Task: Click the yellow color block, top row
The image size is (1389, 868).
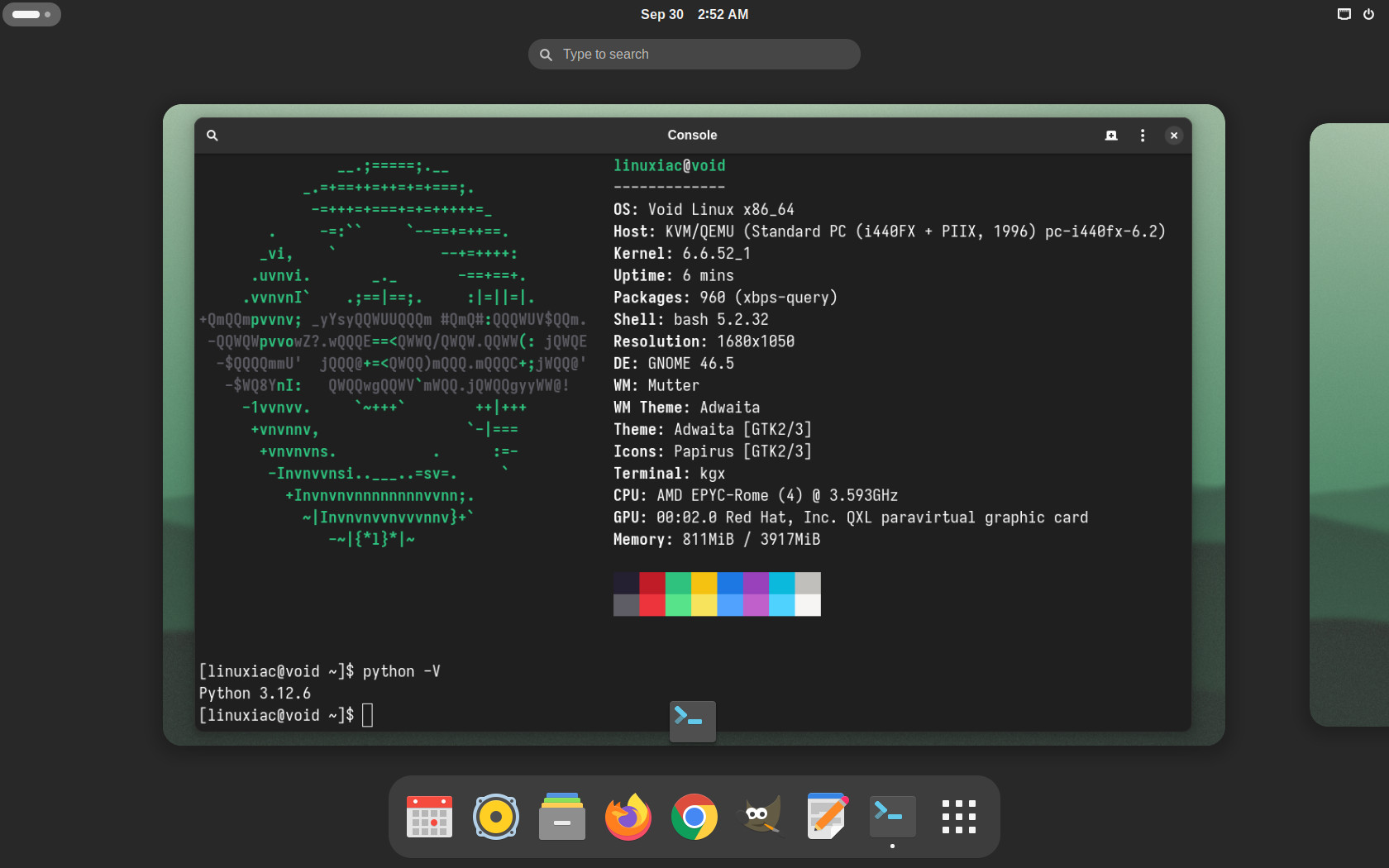Action: pyautogui.click(x=704, y=583)
